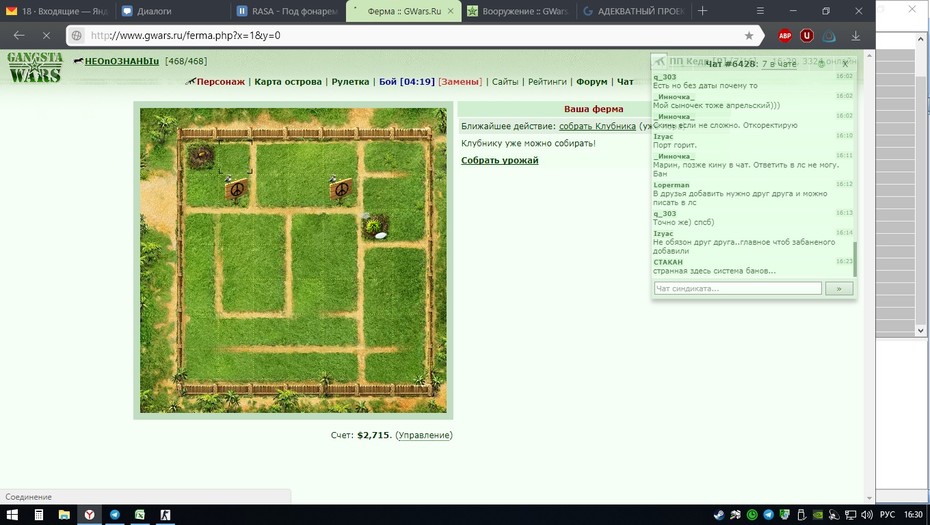The width and height of the screenshot is (930, 525).
Task: Click the Счет $2,715 balance text
Action: pos(361,435)
